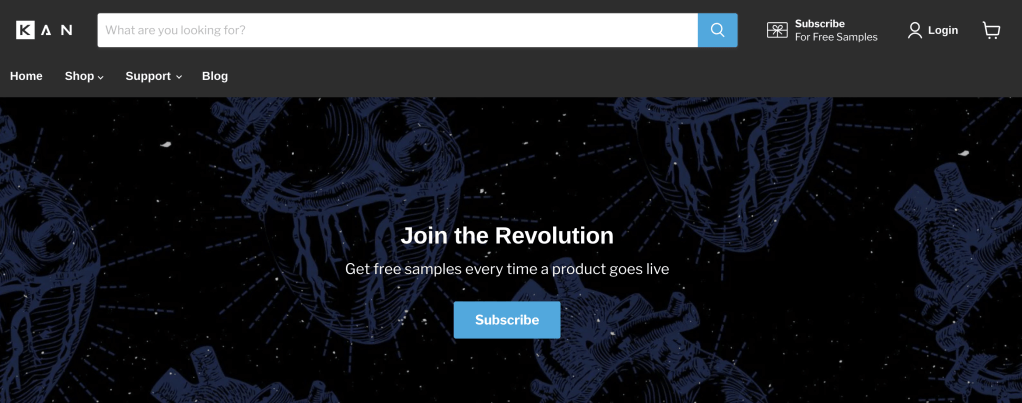Focus the What are you looking for field
Viewport: 1022px width, 403px height.
tap(398, 30)
